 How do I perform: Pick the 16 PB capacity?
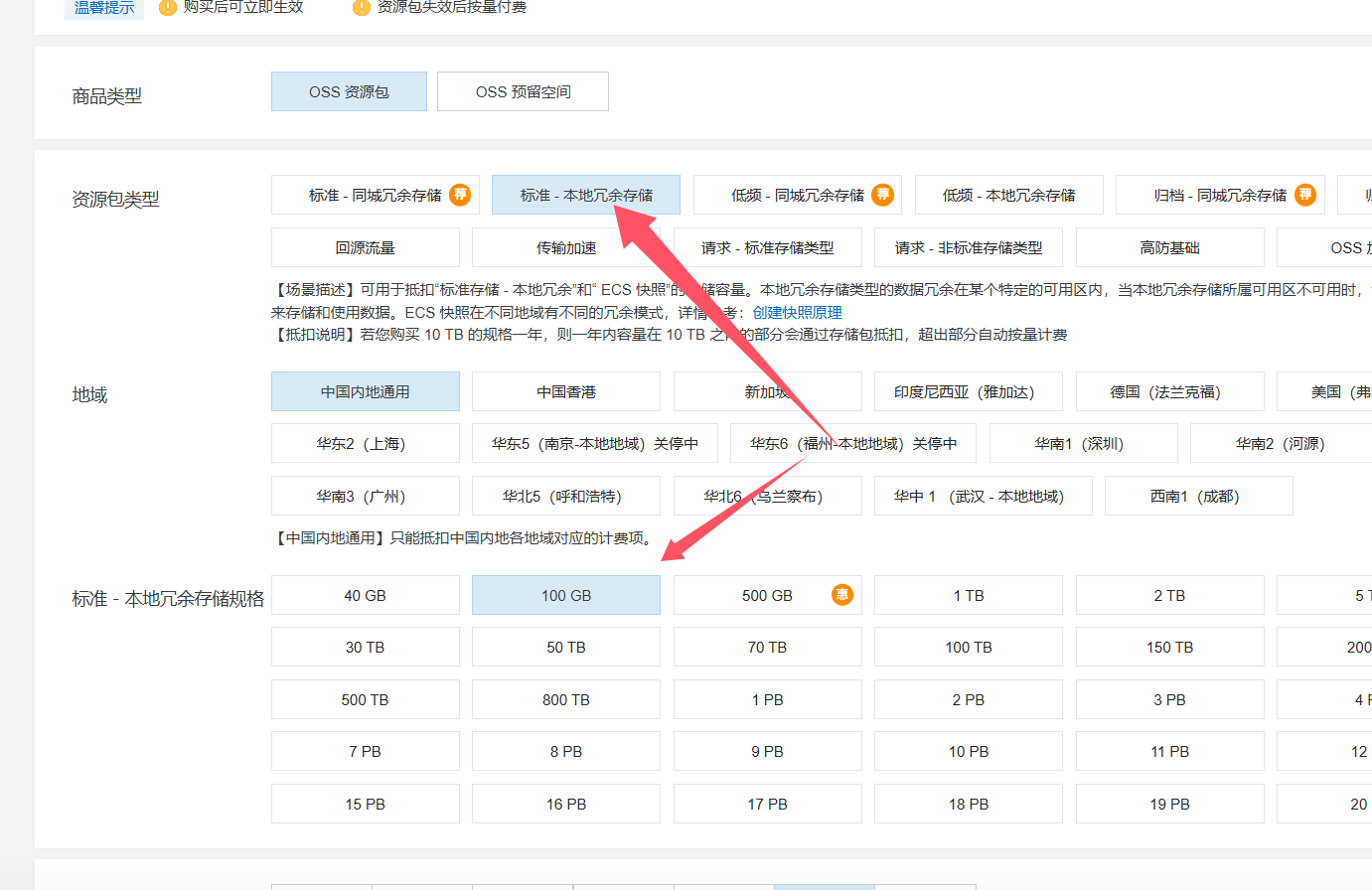(566, 804)
